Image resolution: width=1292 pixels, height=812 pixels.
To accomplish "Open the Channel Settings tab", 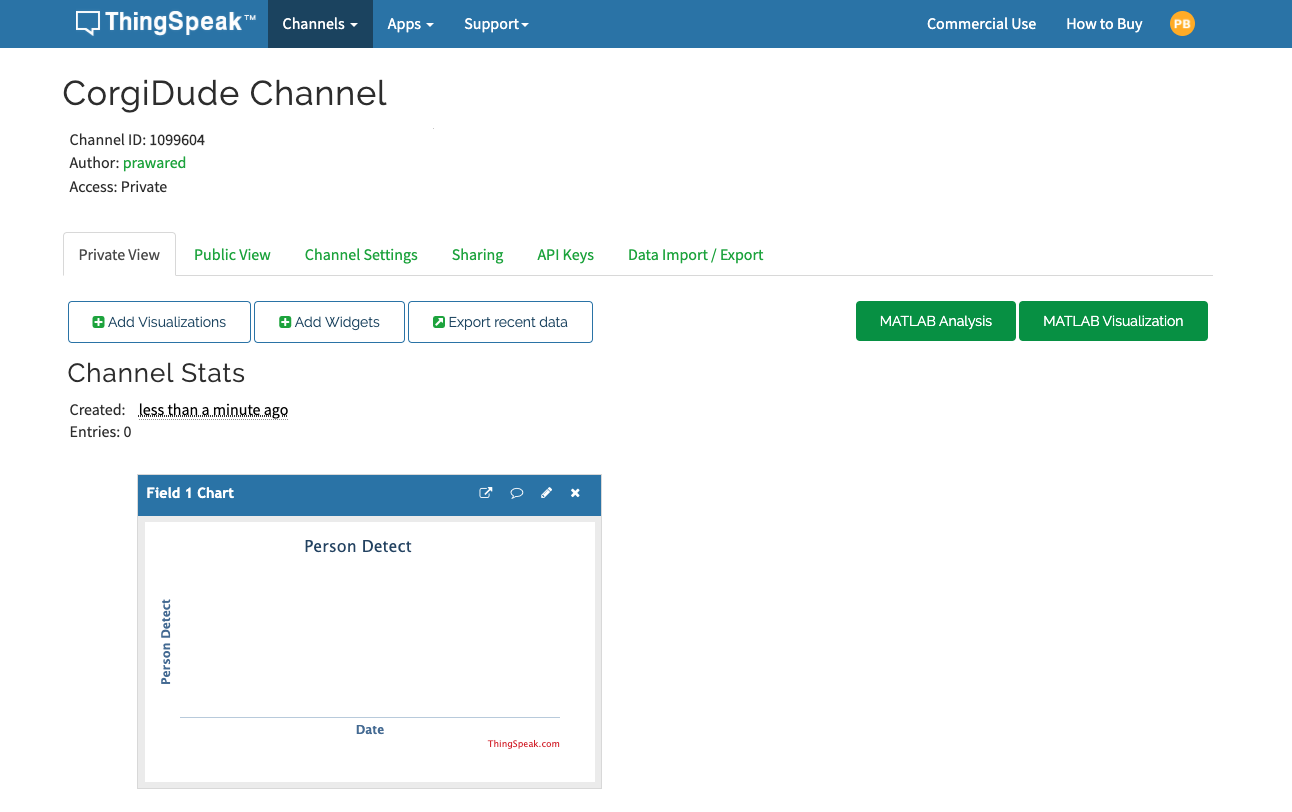I will [x=361, y=255].
